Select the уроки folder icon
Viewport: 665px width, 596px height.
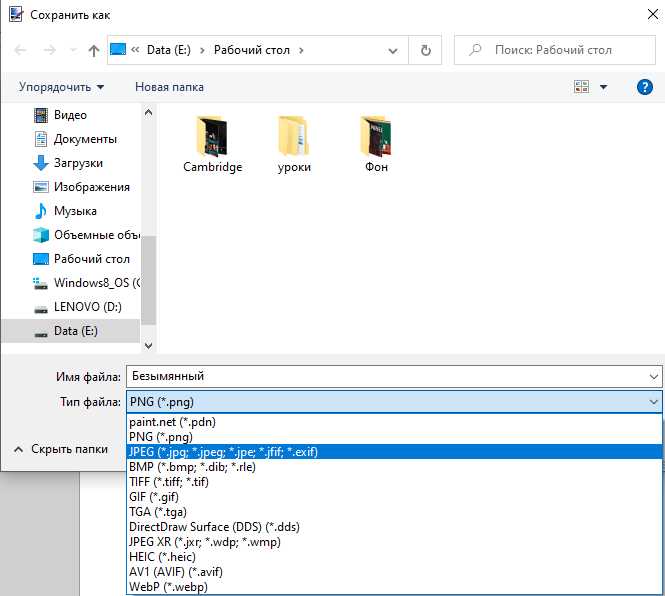tap(294, 138)
